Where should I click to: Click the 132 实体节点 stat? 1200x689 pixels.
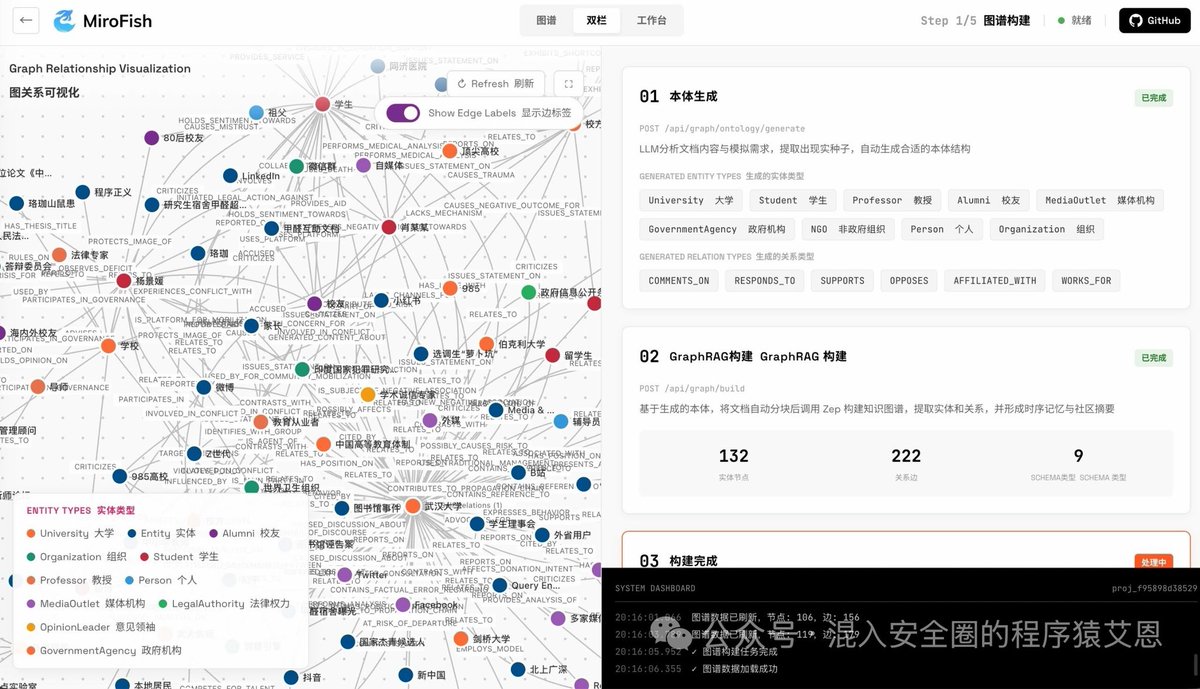pyautogui.click(x=734, y=464)
